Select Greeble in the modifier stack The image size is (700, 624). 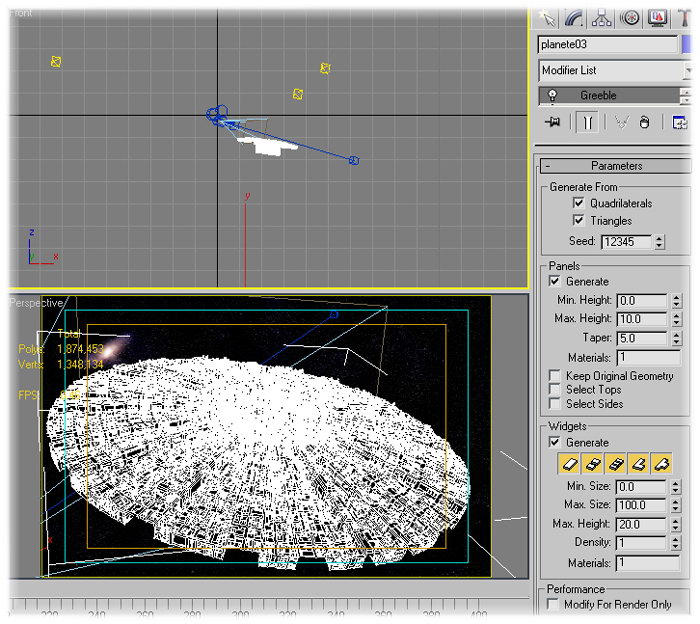coord(598,96)
